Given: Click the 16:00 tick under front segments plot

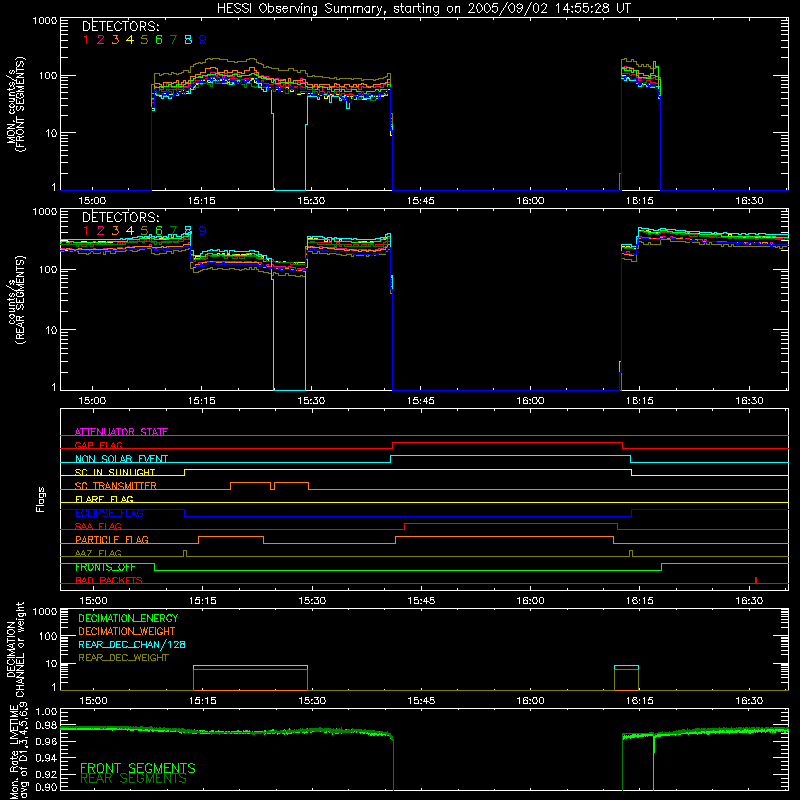Looking at the screenshot, I should (530, 201).
